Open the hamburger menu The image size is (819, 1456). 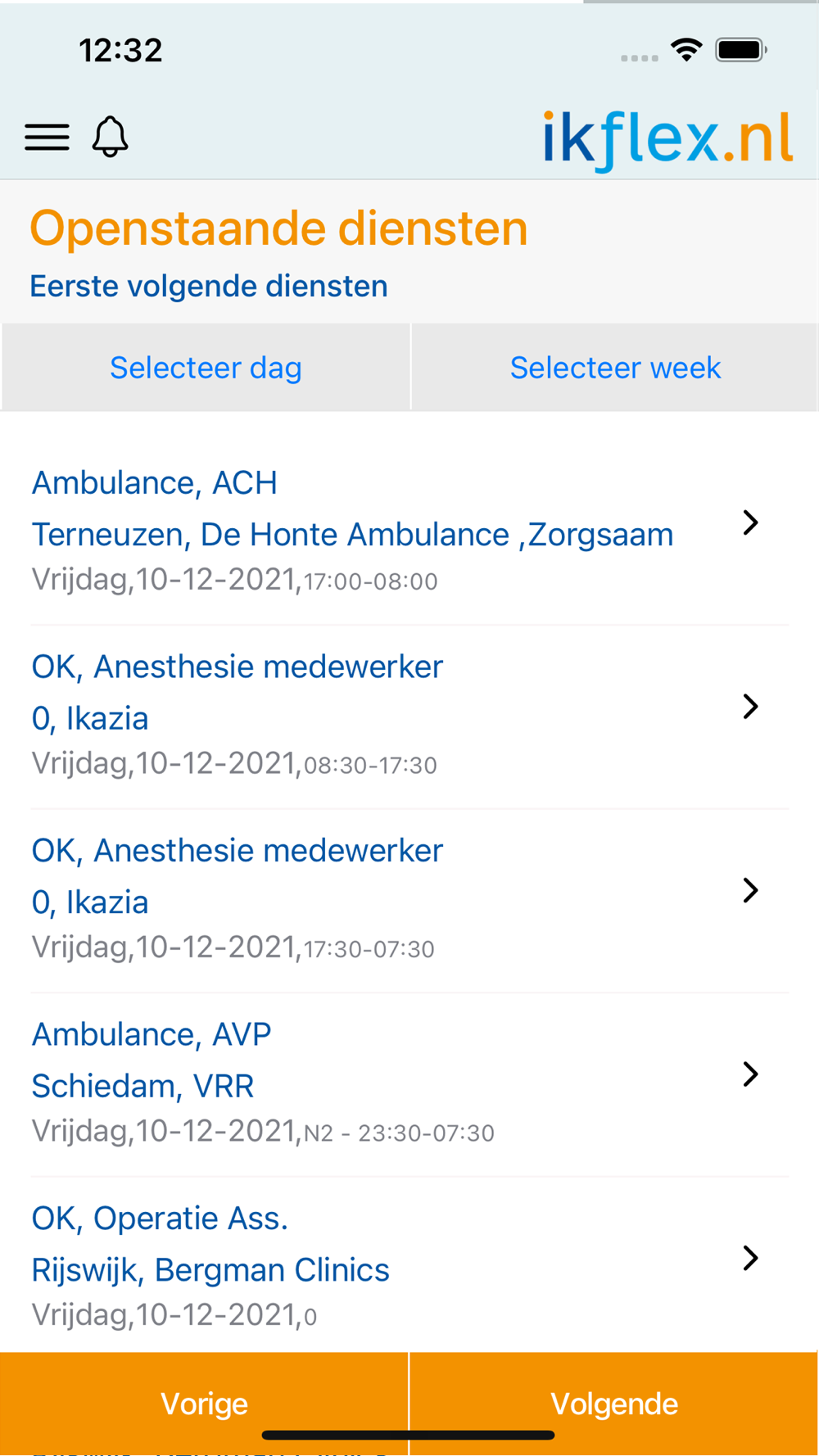[47, 137]
